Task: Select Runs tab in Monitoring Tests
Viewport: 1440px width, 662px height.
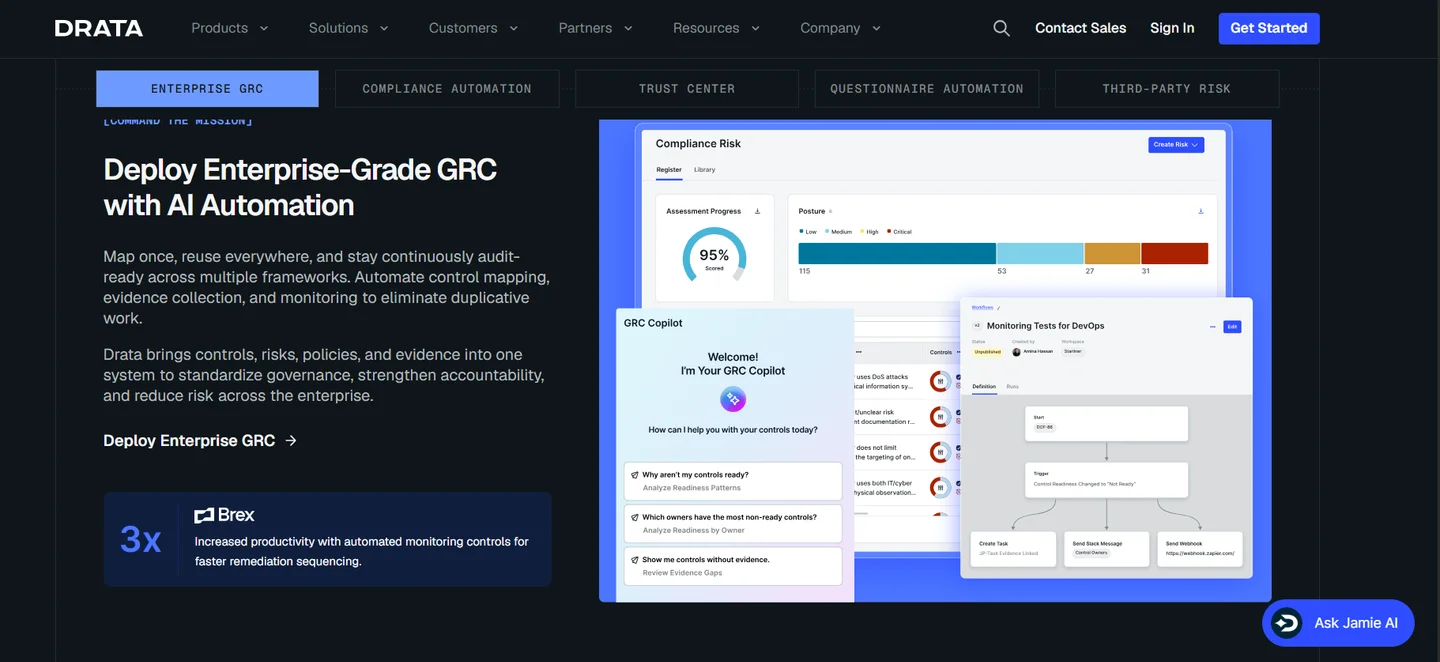Action: coord(1012,386)
